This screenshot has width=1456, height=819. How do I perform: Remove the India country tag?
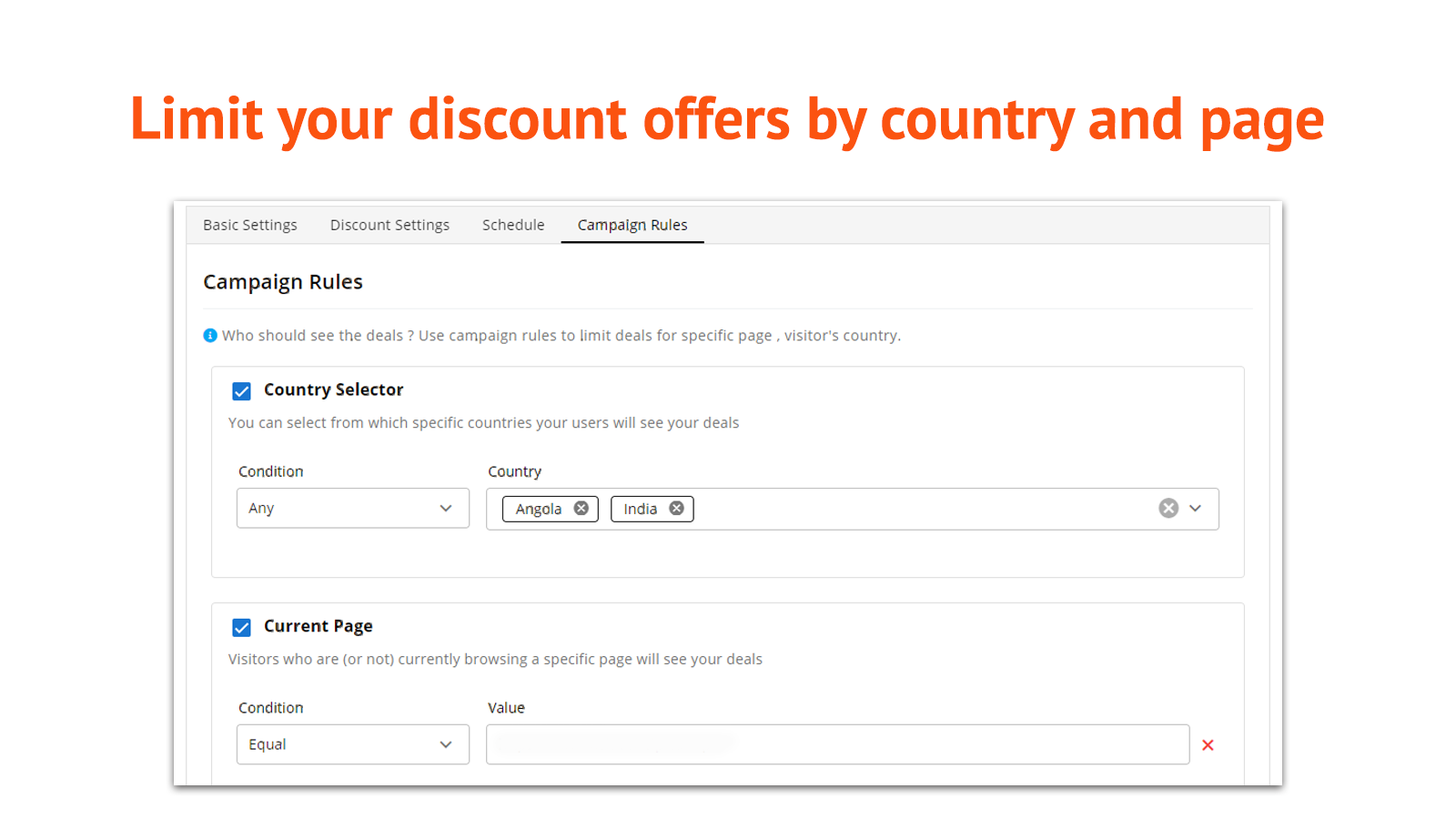tap(676, 509)
